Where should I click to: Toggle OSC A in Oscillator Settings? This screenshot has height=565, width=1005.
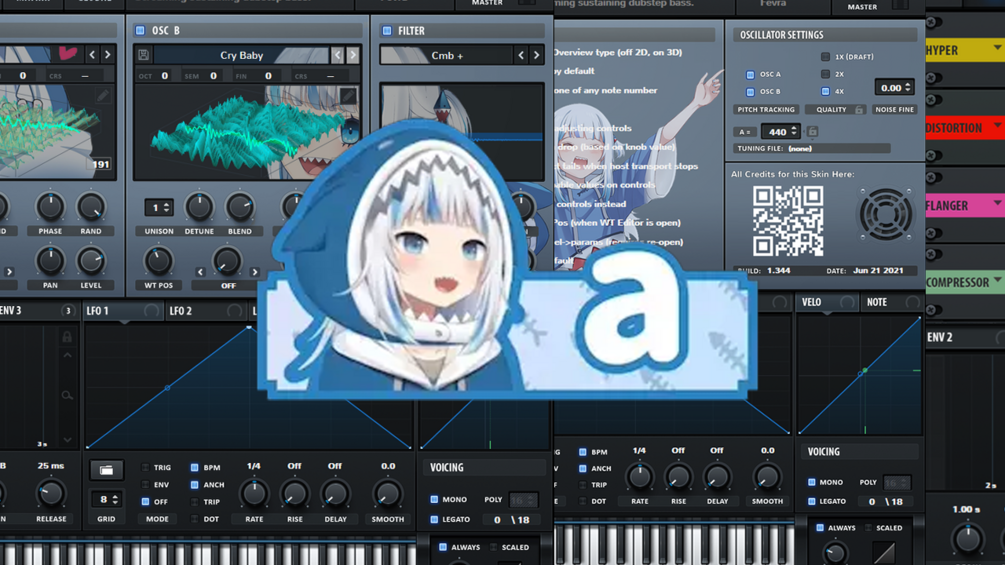[750, 74]
